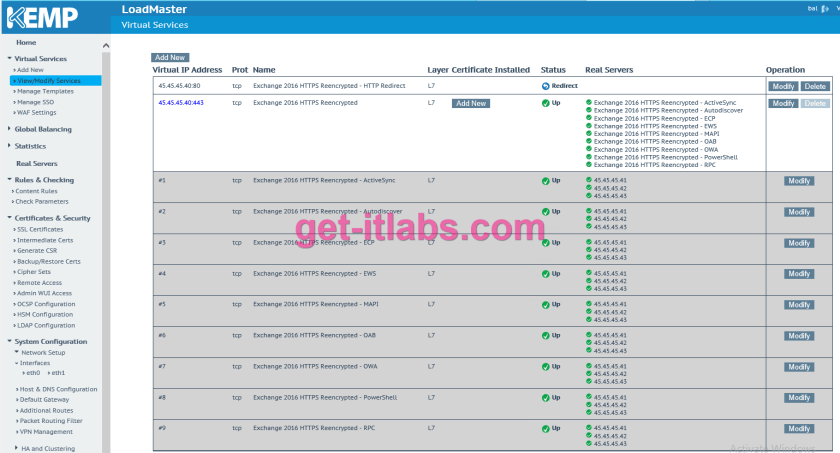The image size is (840, 453).
Task: Click the Redirect status icon
Action: 545,86
